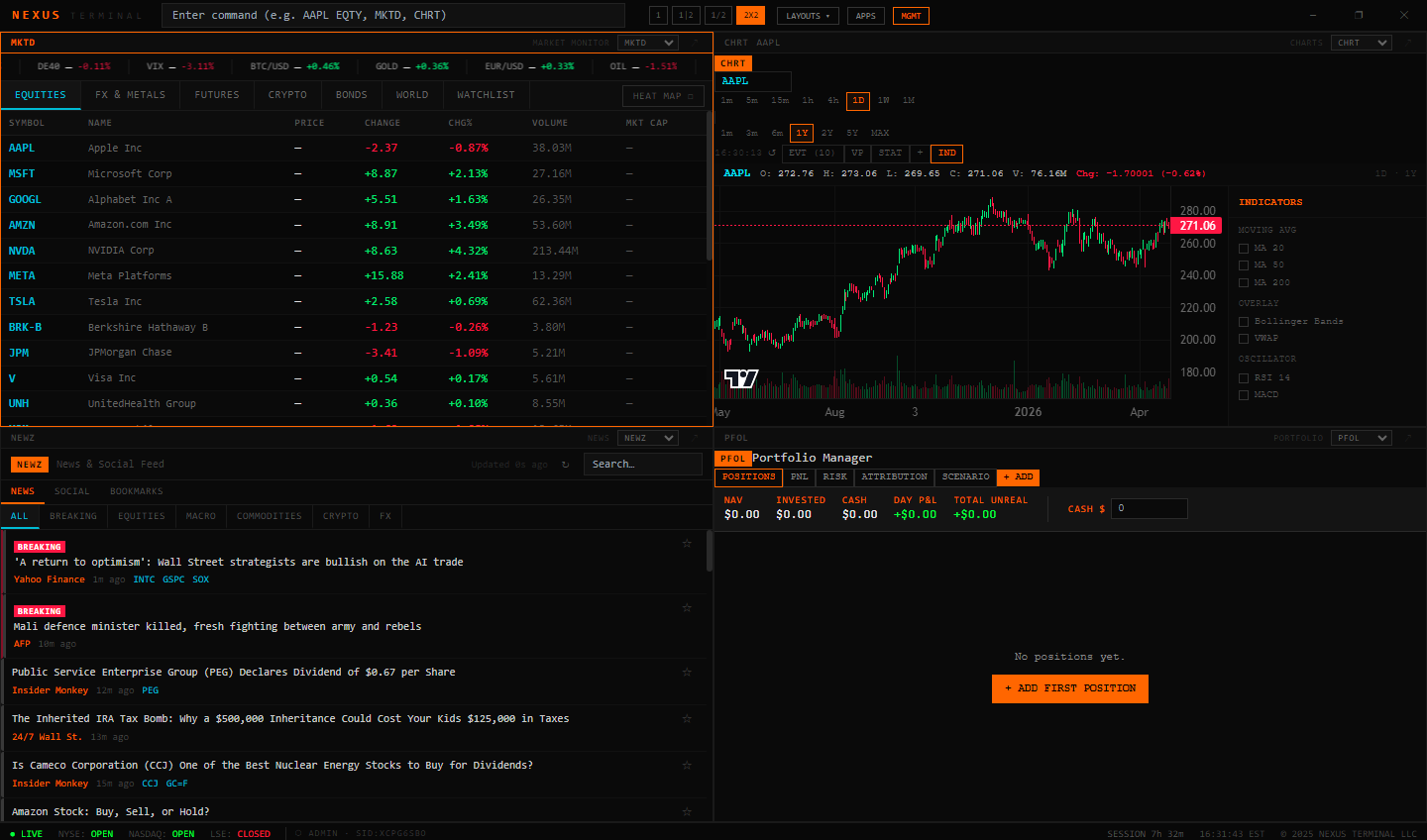This screenshot has height=840, width=1427.
Task: Toggle the VWAP overlay
Action: click(x=1244, y=338)
